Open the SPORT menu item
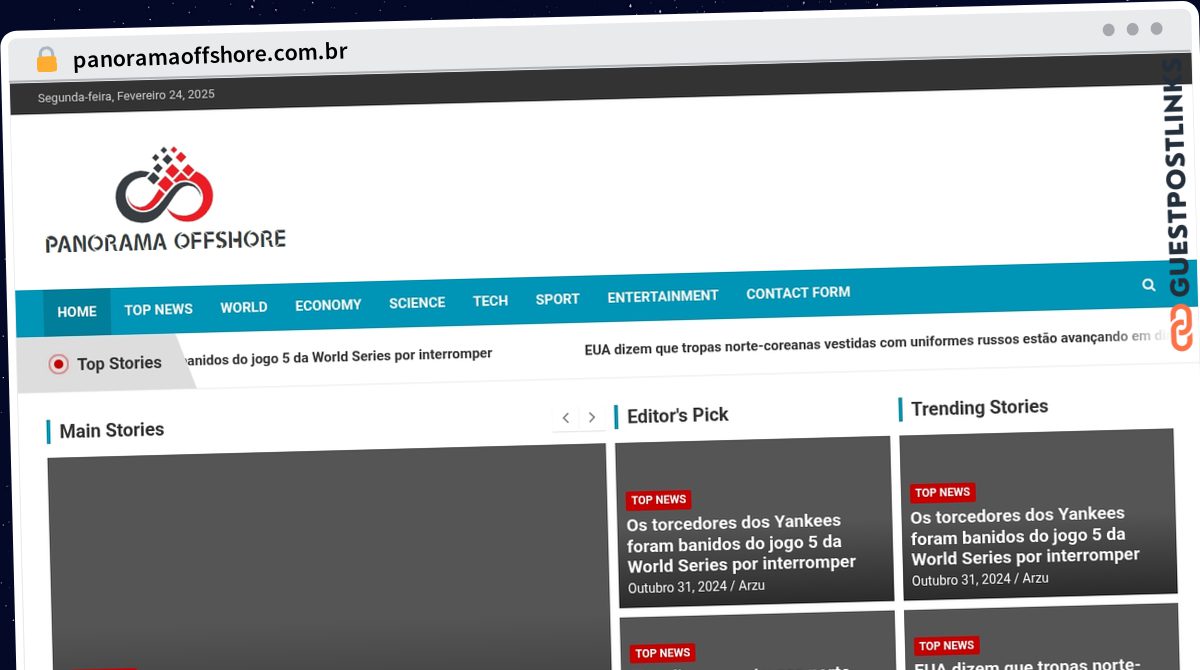 coord(557,299)
